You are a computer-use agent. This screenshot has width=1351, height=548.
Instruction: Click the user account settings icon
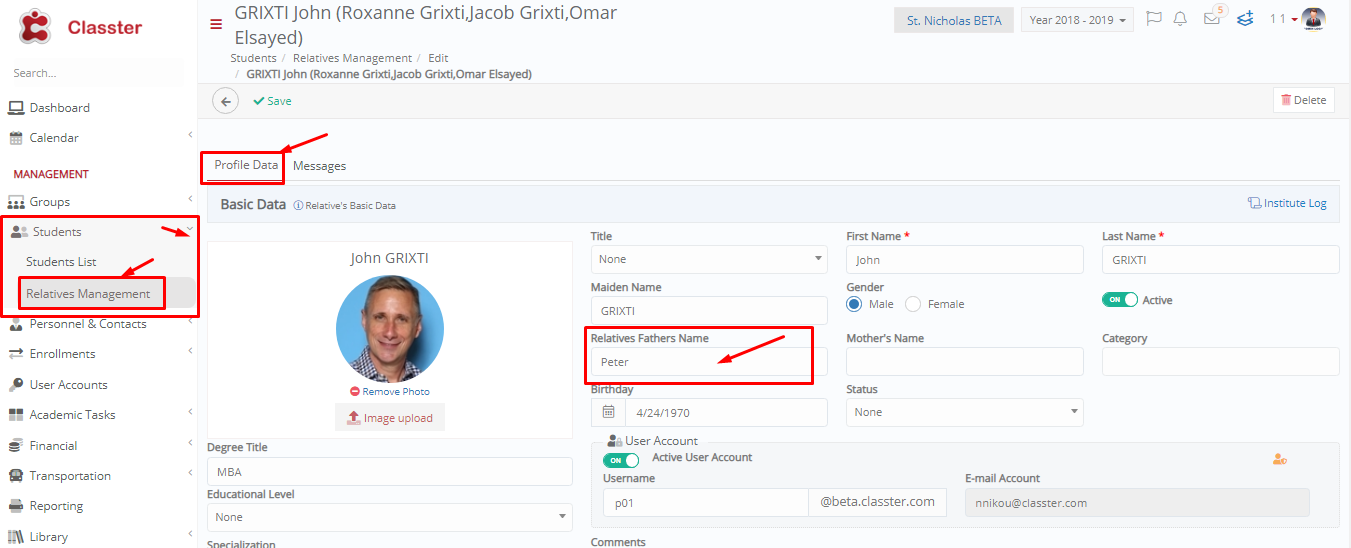[x=1279, y=459]
